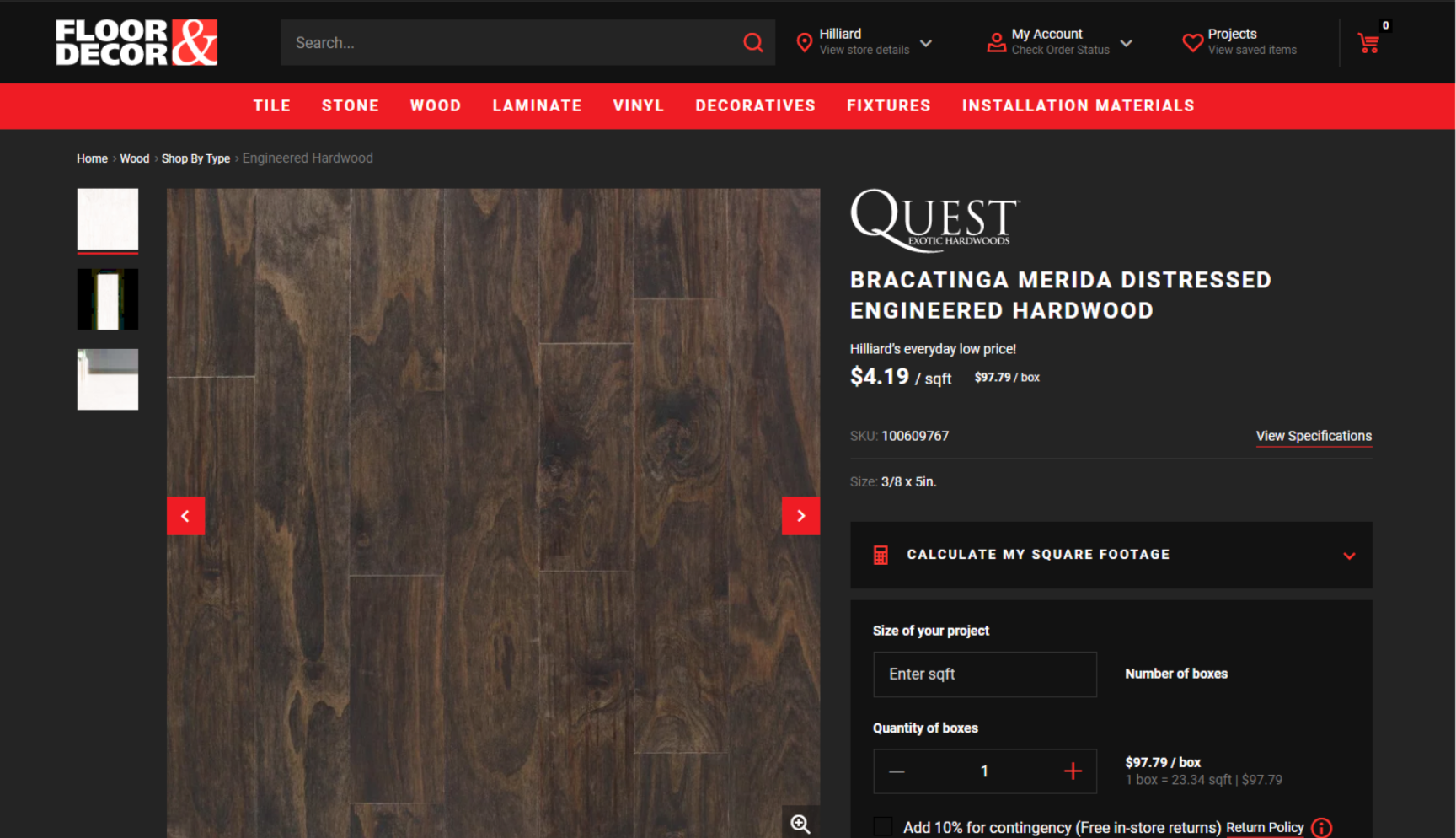The height and width of the screenshot is (838, 1456).
Task: Click the SKU number 100609767
Action: coord(915,436)
